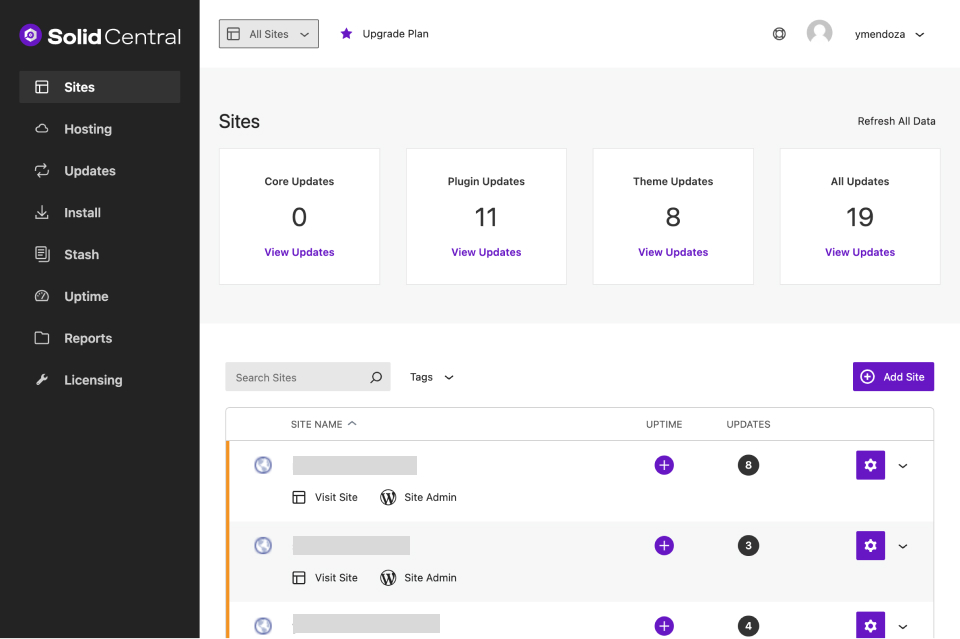Open the All Sites dropdown

coord(269,34)
